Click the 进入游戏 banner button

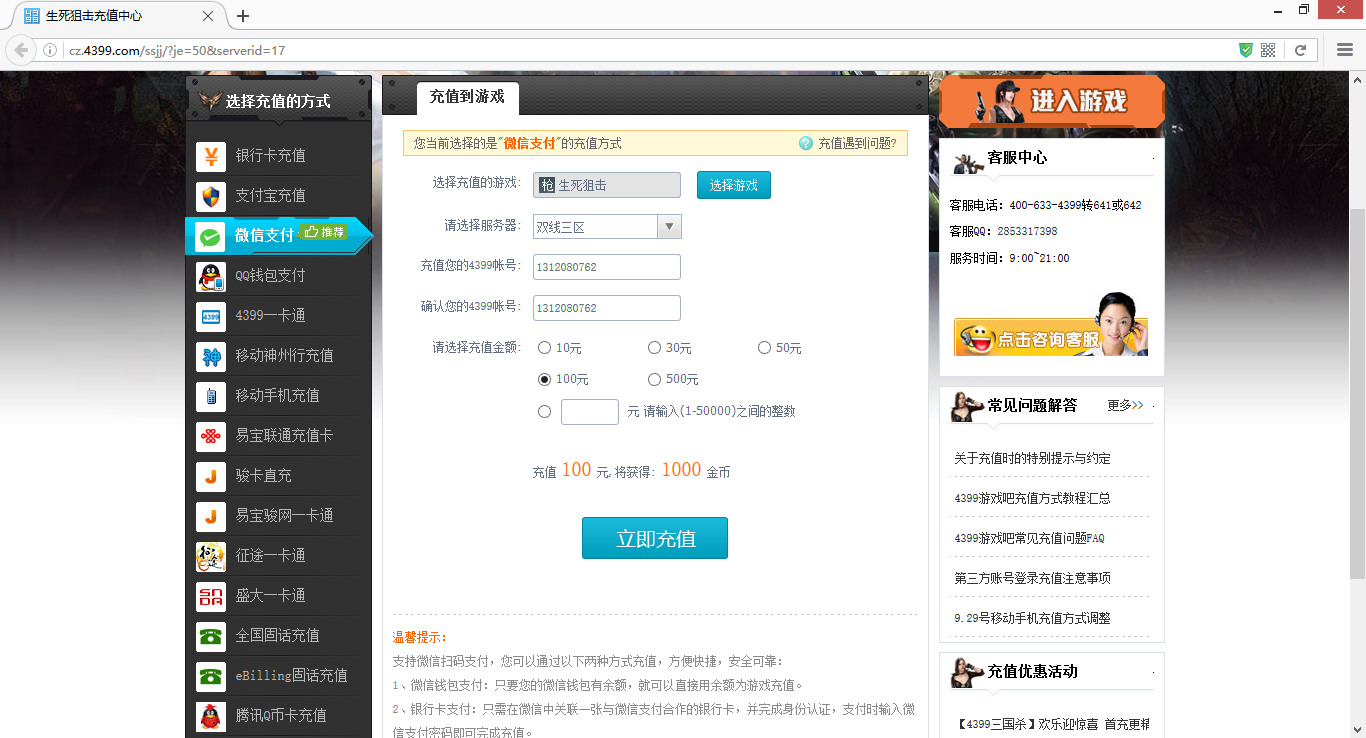coord(1052,101)
